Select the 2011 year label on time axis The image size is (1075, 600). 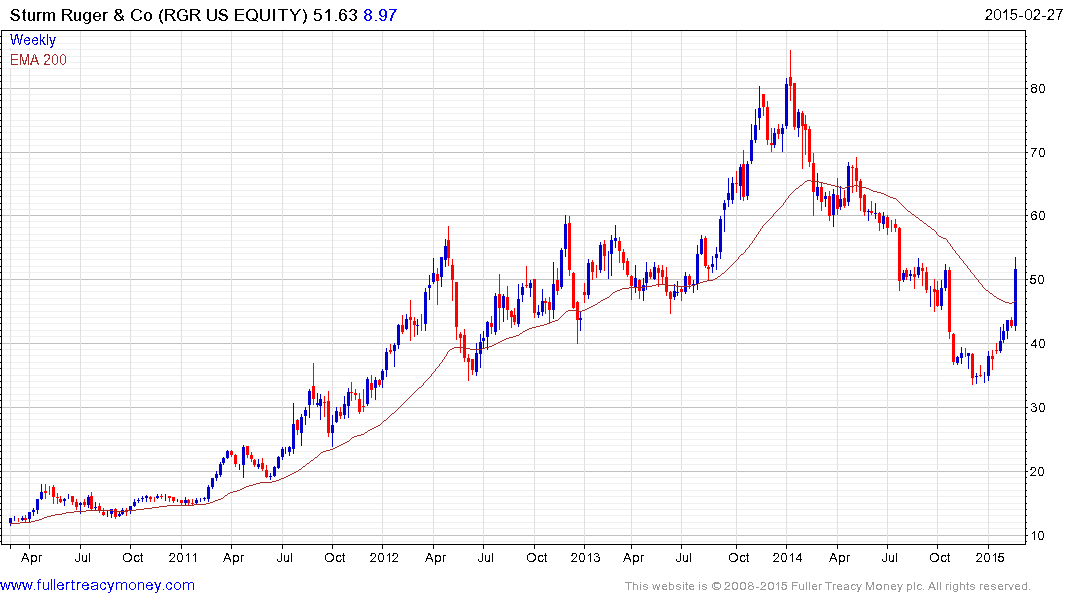tap(182, 557)
